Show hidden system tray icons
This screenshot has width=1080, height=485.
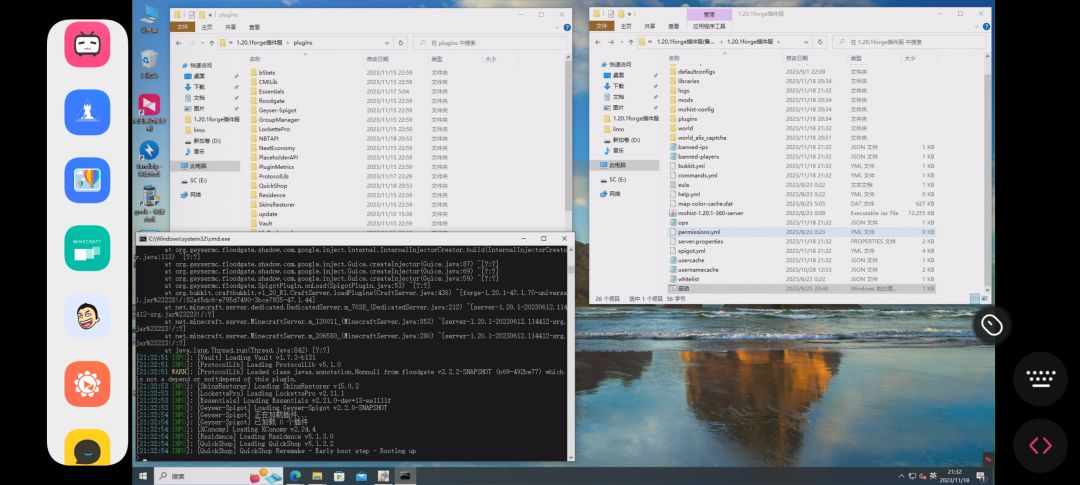902,476
